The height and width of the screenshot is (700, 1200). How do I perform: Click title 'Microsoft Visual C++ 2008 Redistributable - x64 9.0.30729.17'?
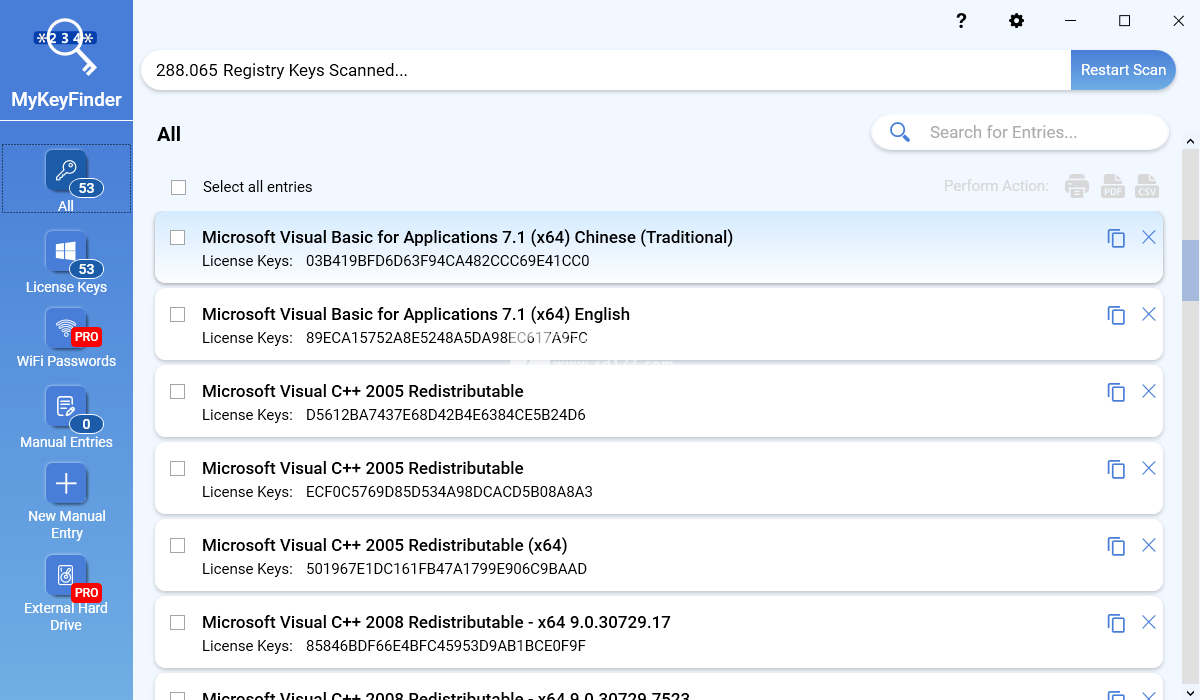point(436,622)
